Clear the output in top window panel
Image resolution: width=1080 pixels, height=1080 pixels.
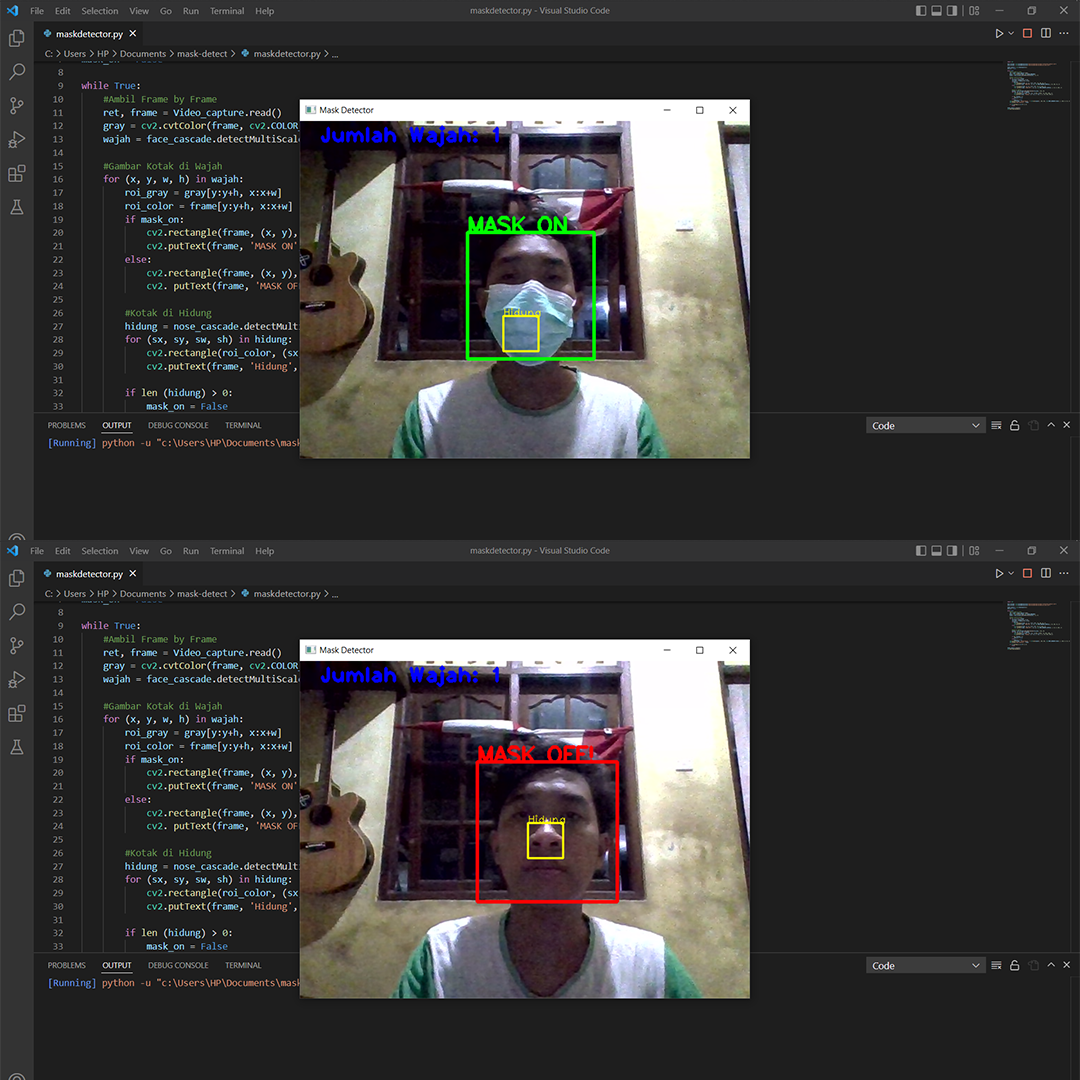(996, 426)
